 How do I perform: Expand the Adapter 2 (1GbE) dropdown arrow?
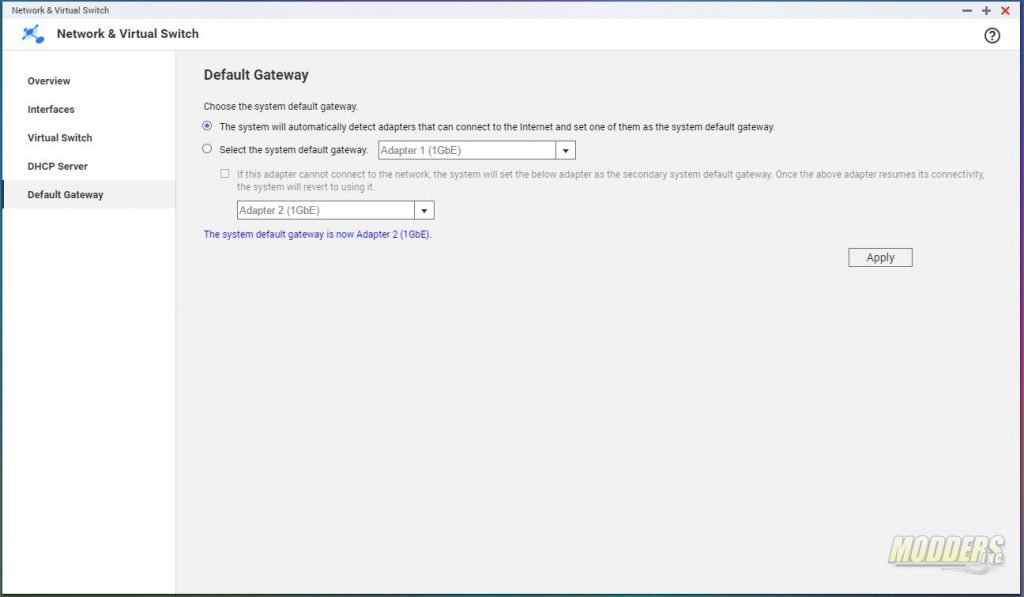(x=424, y=210)
